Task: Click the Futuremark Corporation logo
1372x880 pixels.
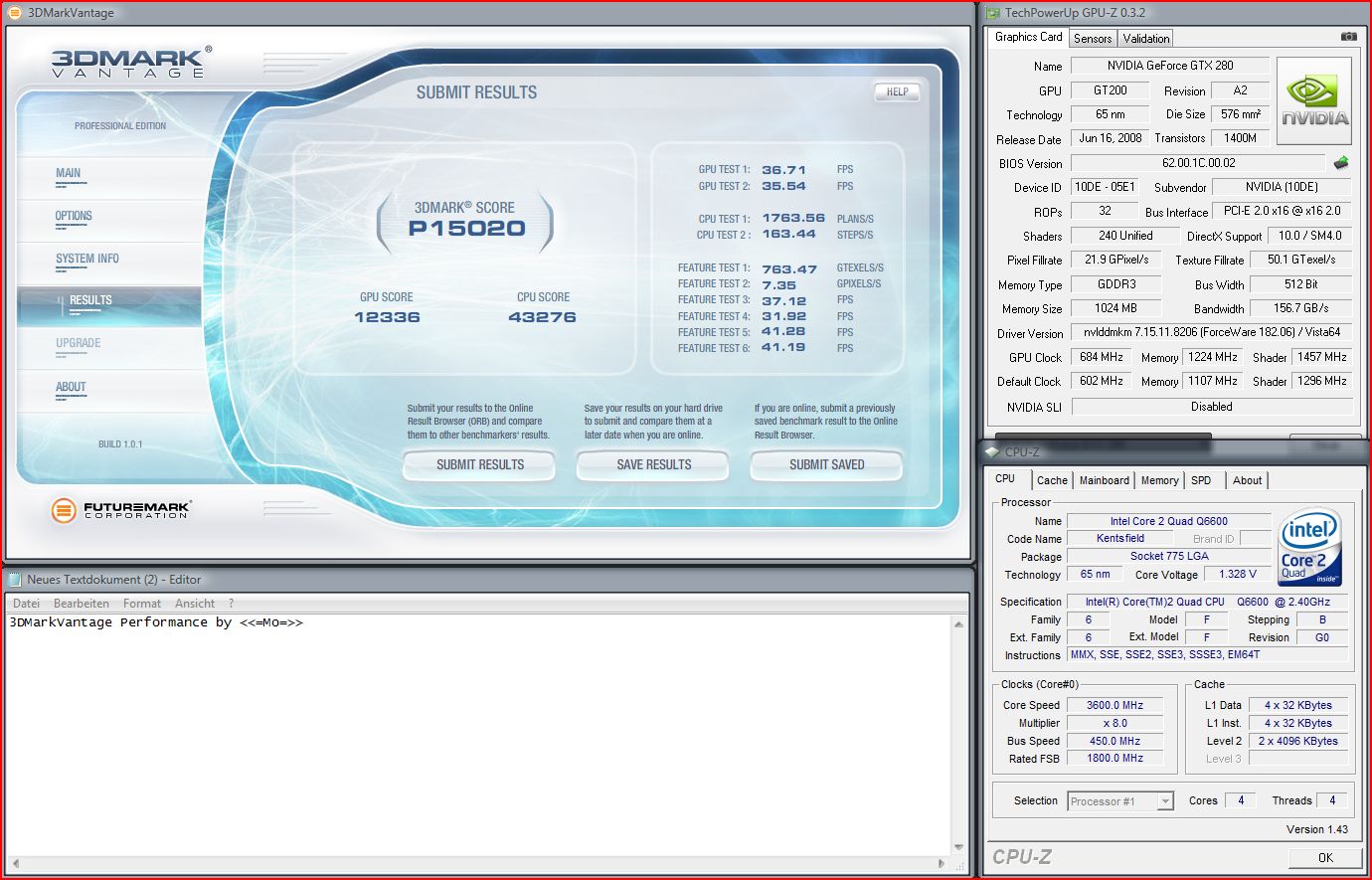Action: coord(120,510)
